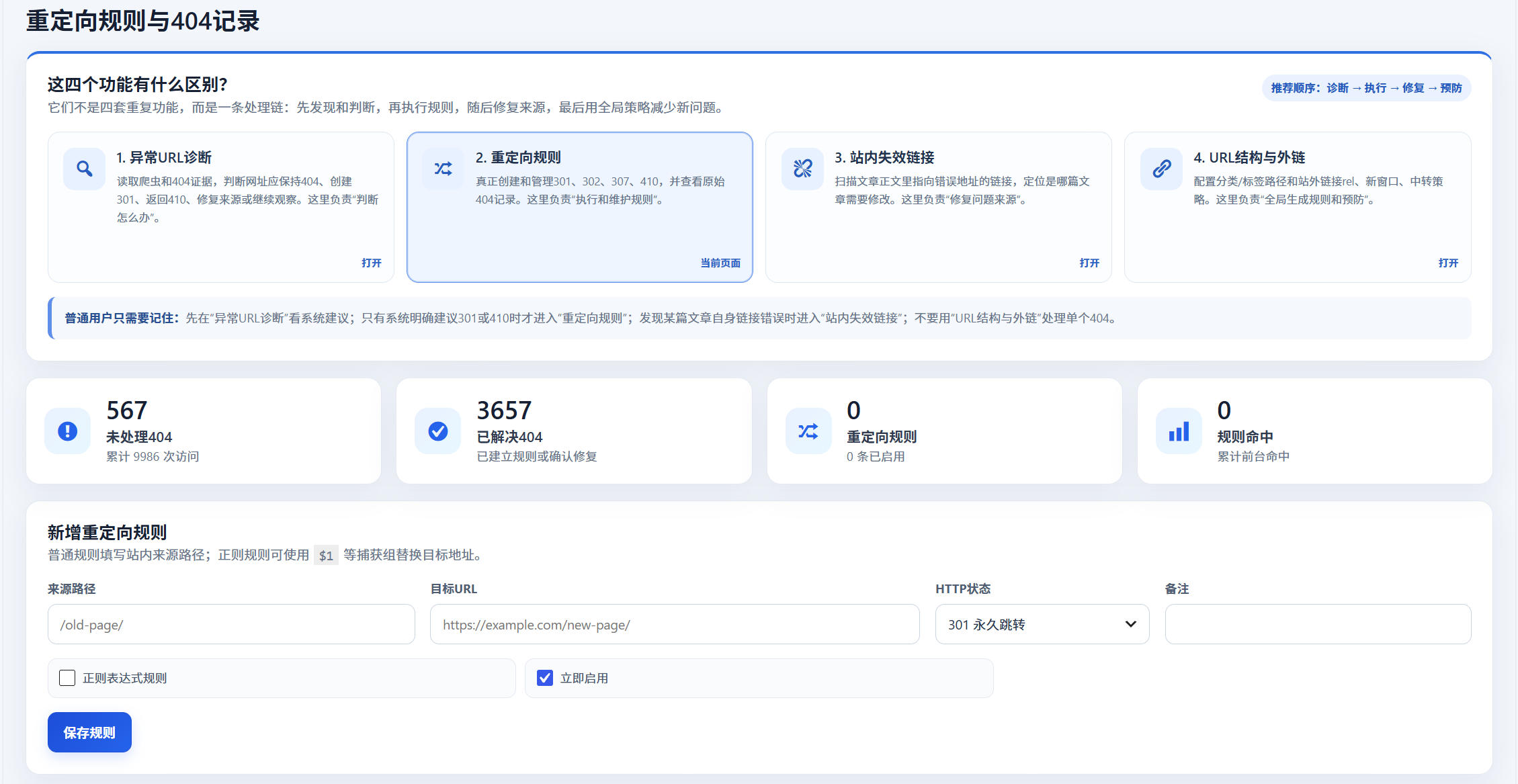Click the magnifier icon in 异常URL诊断 card
Viewport: 1518px width, 784px height.
pos(84,169)
